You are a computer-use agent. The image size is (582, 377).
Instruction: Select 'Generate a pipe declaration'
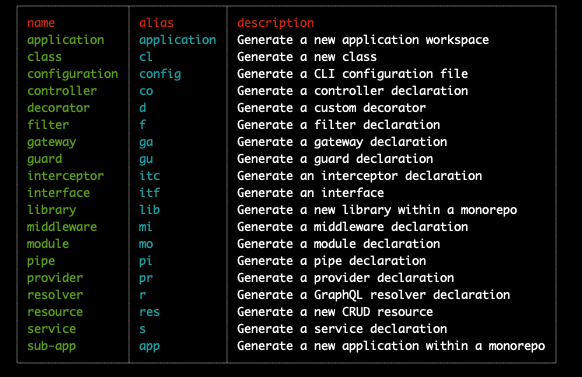tap(331, 261)
